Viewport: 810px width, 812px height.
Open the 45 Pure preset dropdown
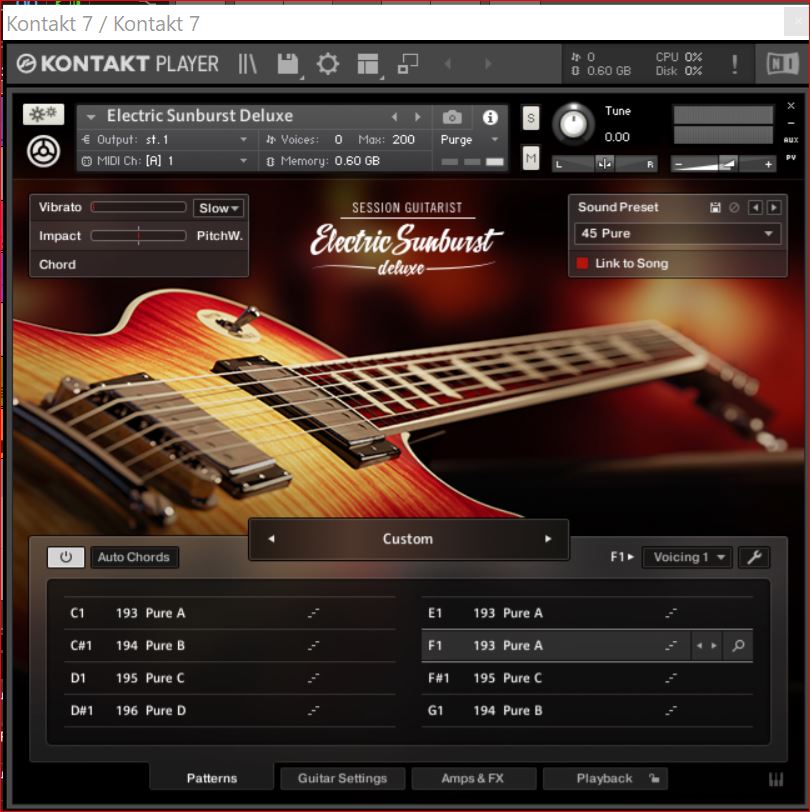[677, 234]
